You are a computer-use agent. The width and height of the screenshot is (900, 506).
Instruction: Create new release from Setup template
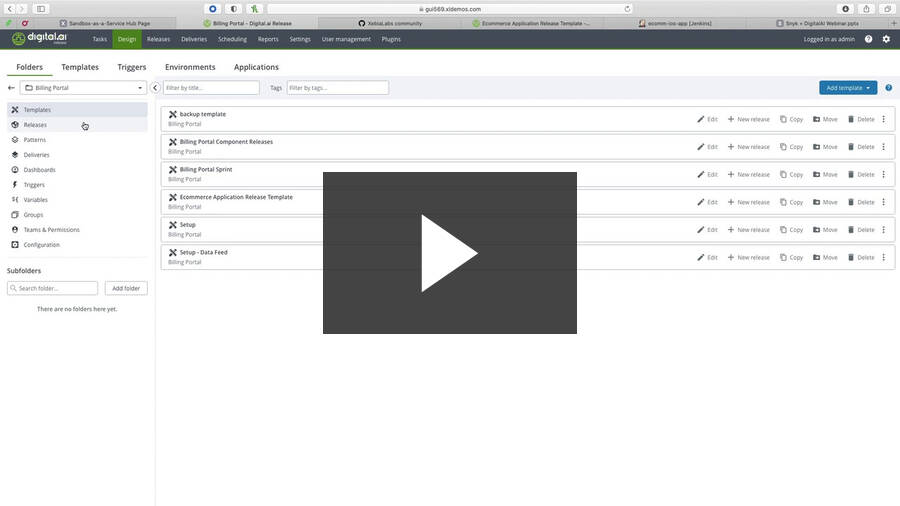pos(748,229)
